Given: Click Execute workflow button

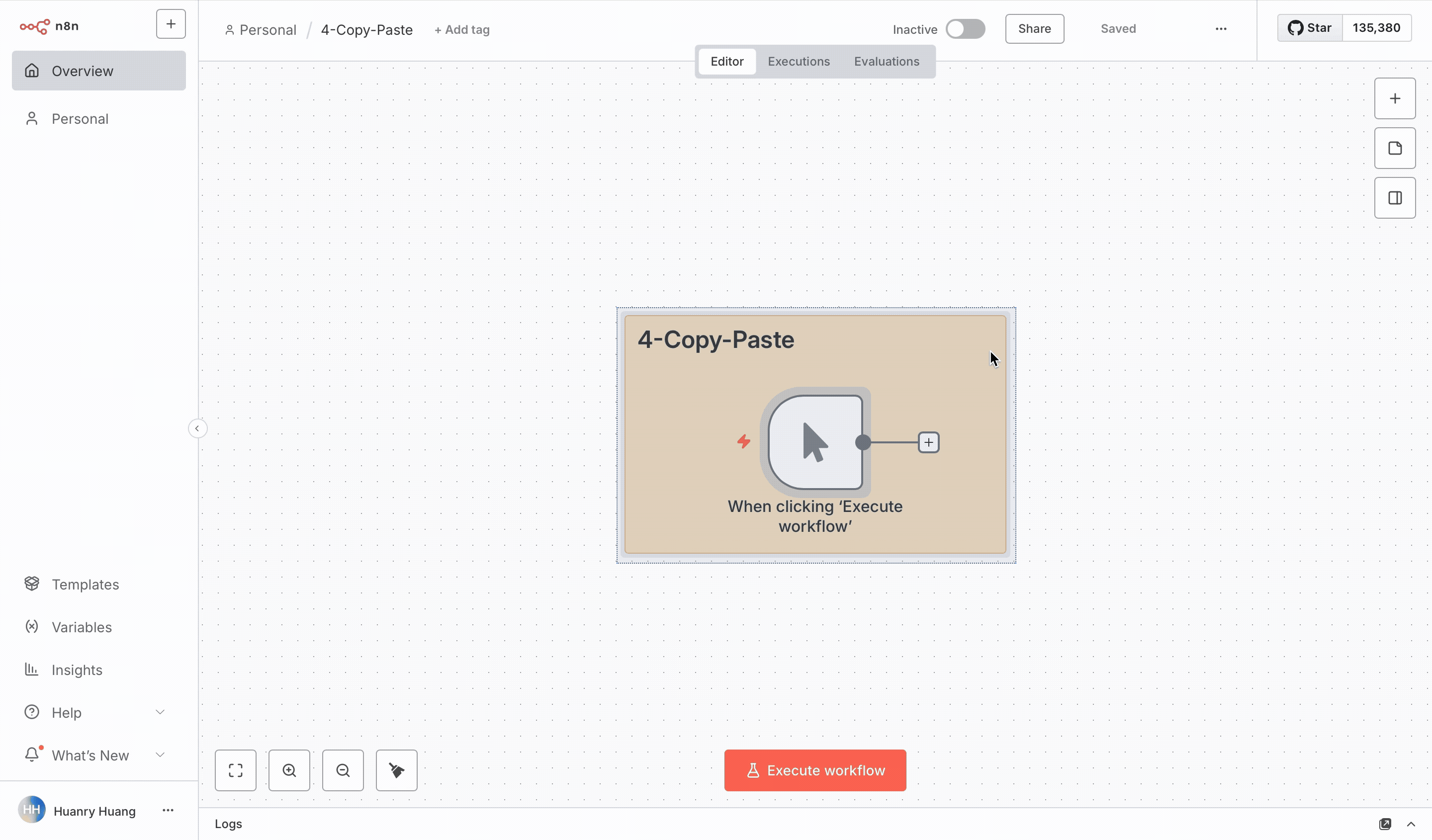Looking at the screenshot, I should (x=815, y=771).
